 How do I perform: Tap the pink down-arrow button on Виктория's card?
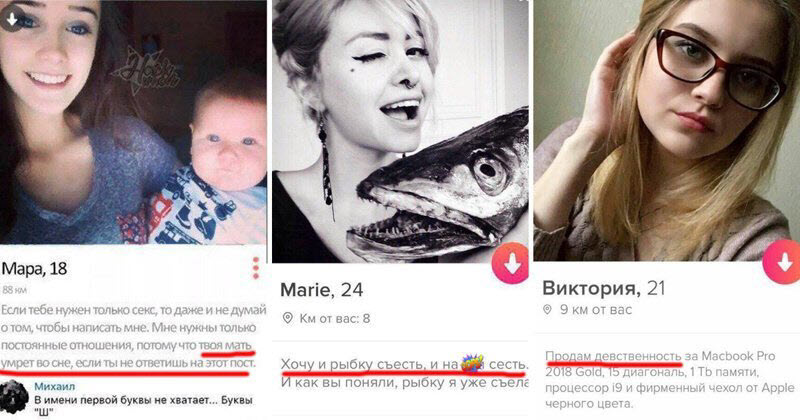click(x=782, y=262)
